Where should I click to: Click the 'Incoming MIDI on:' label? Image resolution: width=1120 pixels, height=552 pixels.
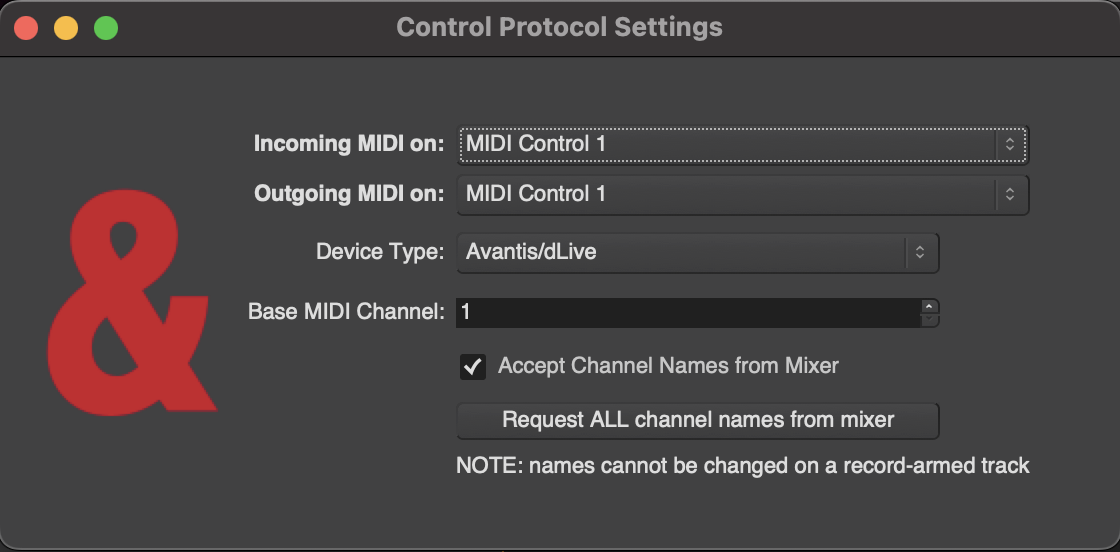(x=348, y=144)
